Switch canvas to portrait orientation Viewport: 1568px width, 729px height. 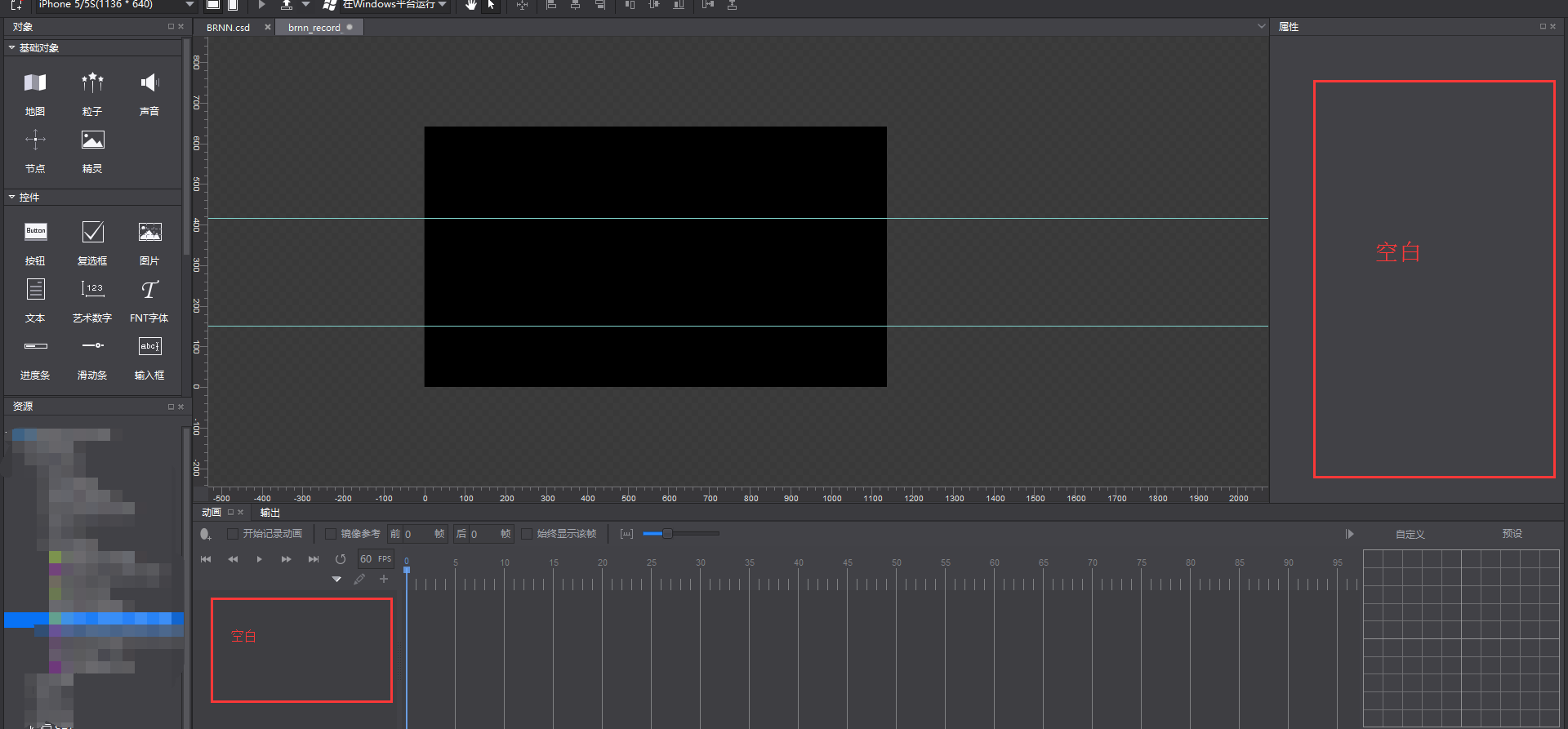coord(233,5)
